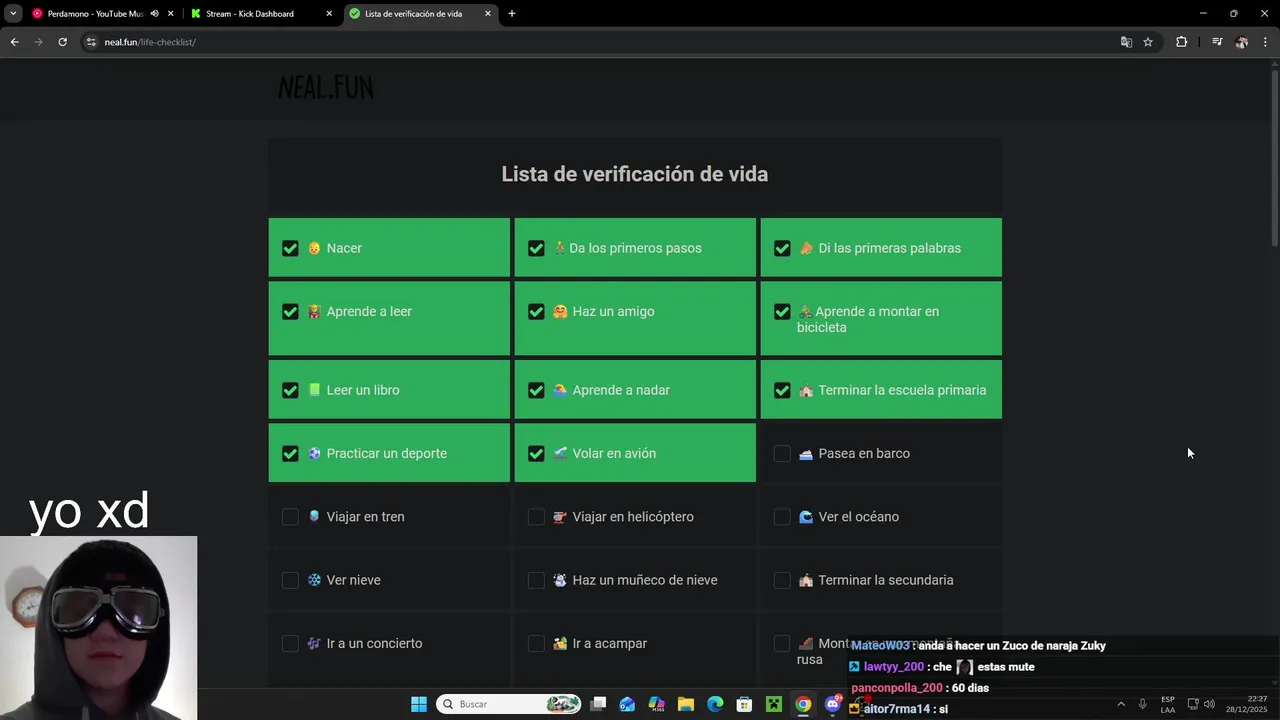Viewport: 1280px width, 720px height.
Task: Check Haz un muñeco de nieve
Action: (536, 580)
